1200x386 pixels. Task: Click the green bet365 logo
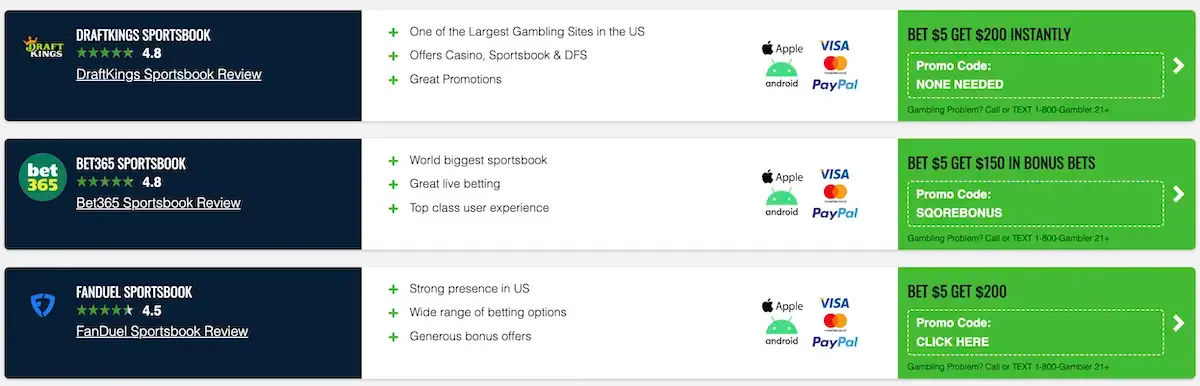[x=42, y=178]
